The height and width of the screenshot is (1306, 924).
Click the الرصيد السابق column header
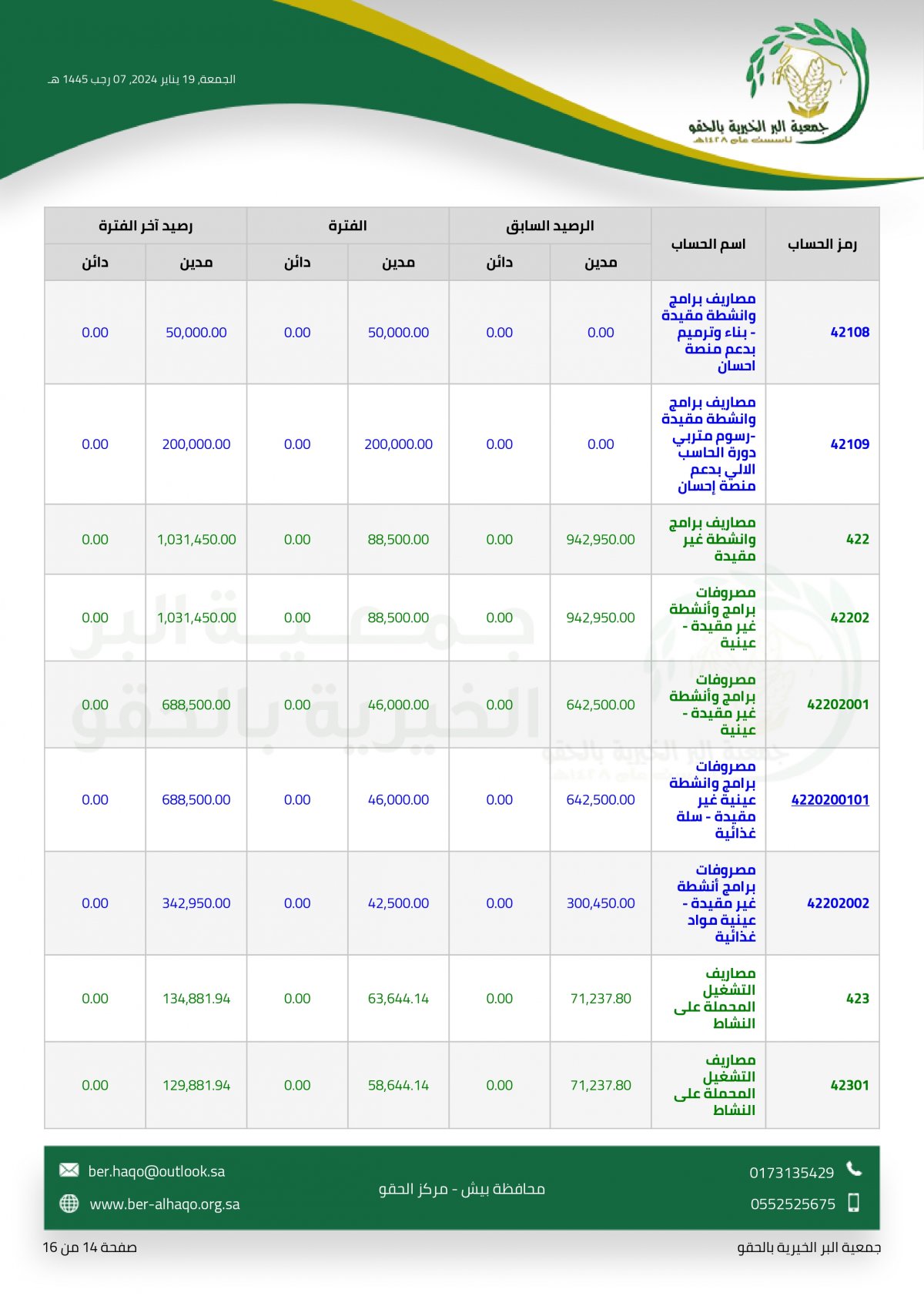tap(550, 226)
